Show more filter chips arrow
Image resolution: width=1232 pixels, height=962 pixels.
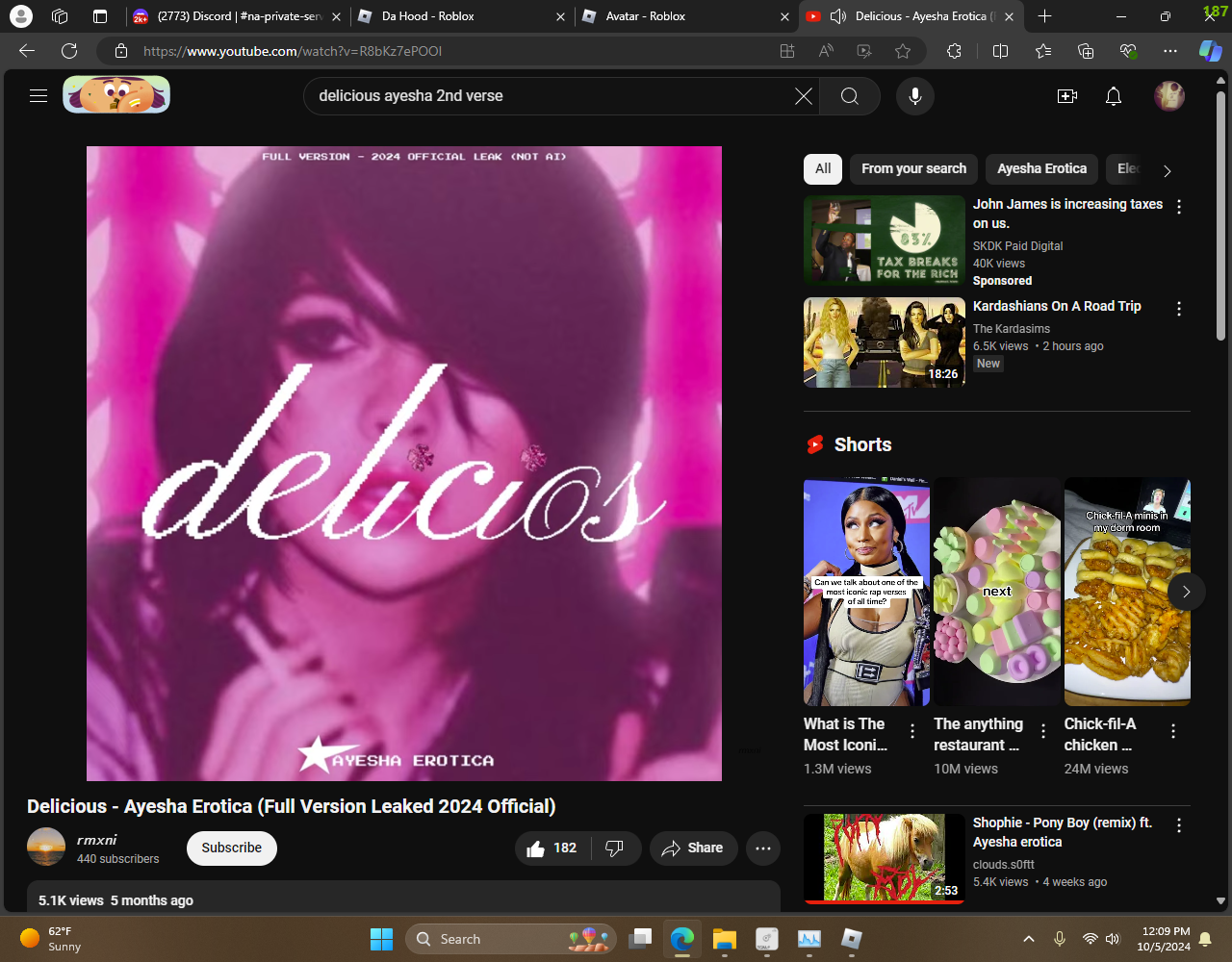pos(1168,171)
